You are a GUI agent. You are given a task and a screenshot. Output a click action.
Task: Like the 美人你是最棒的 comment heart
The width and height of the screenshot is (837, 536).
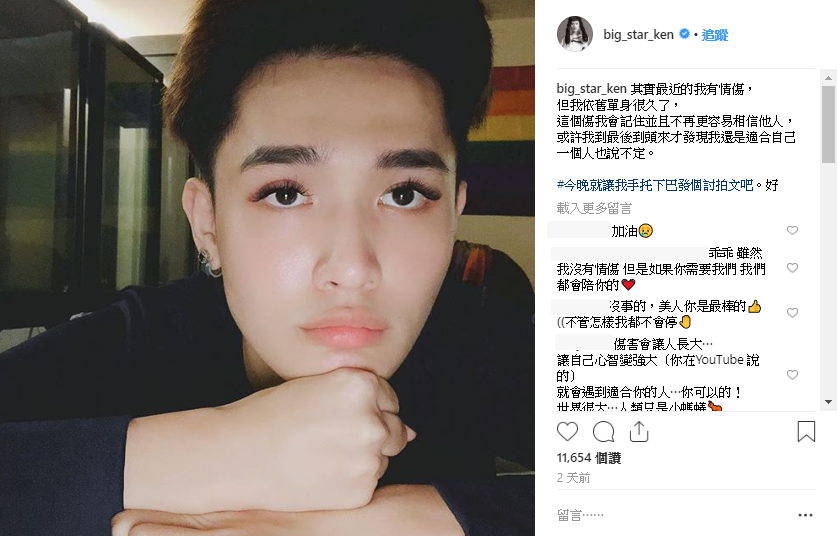pyautogui.click(x=792, y=313)
